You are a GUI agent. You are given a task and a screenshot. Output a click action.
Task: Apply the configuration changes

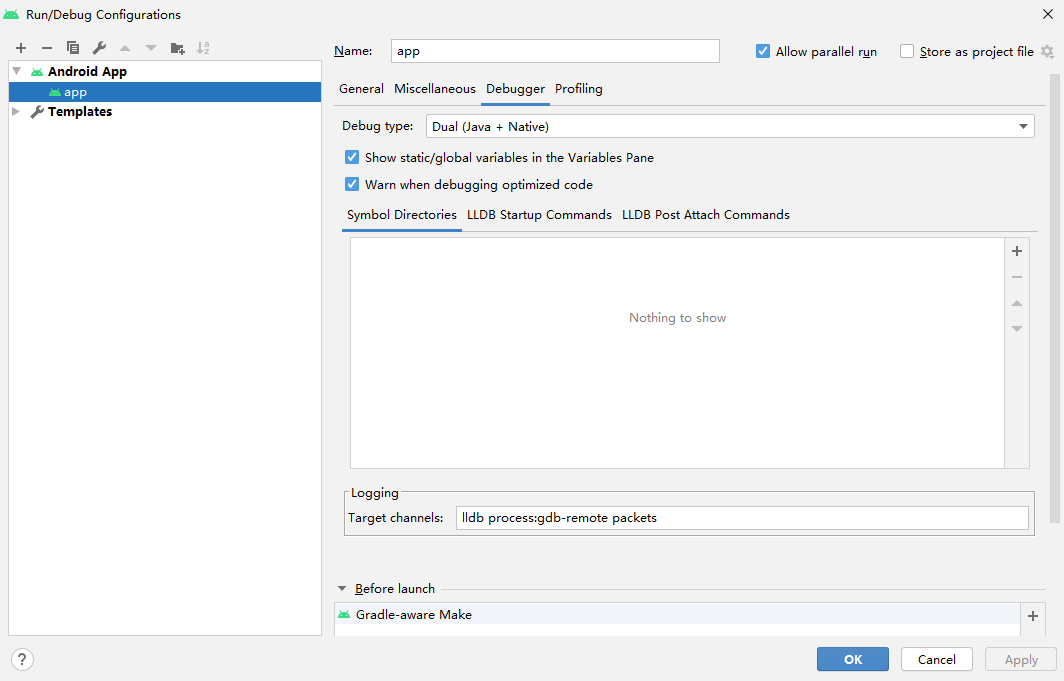(1020, 659)
